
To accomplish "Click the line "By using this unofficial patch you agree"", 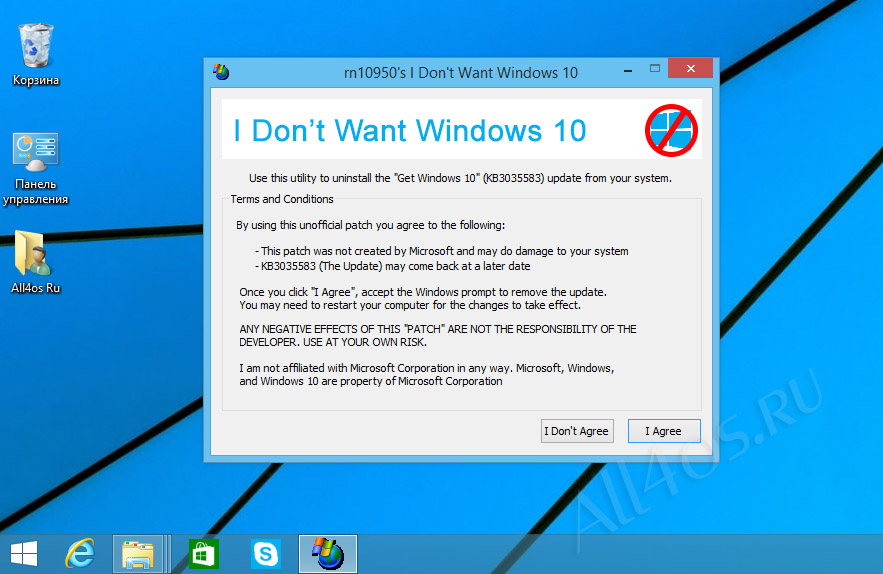I will tap(371, 225).
